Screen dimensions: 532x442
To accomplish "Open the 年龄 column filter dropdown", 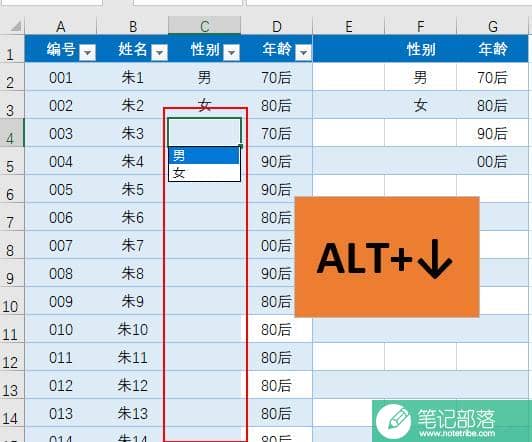I will 303,52.
